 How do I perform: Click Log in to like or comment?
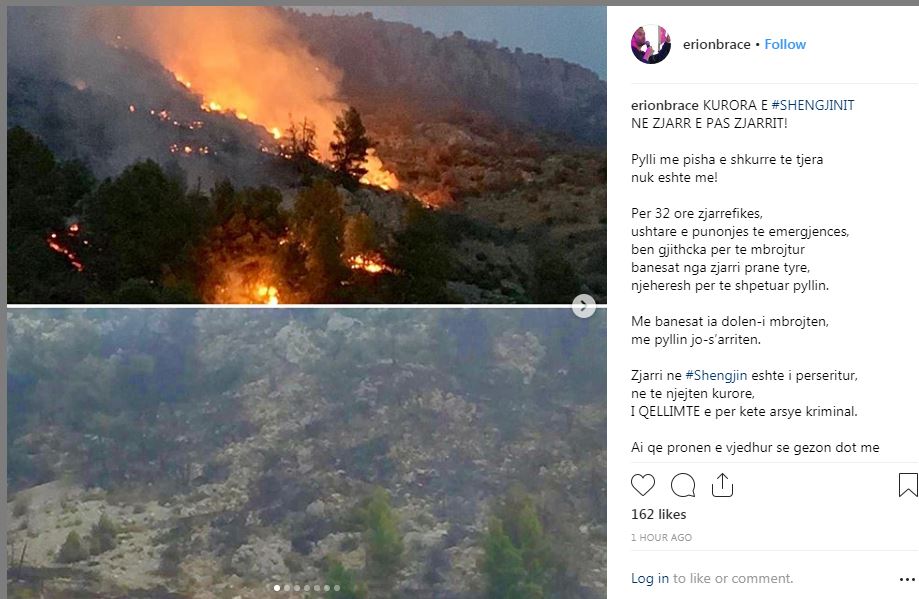click(x=649, y=578)
